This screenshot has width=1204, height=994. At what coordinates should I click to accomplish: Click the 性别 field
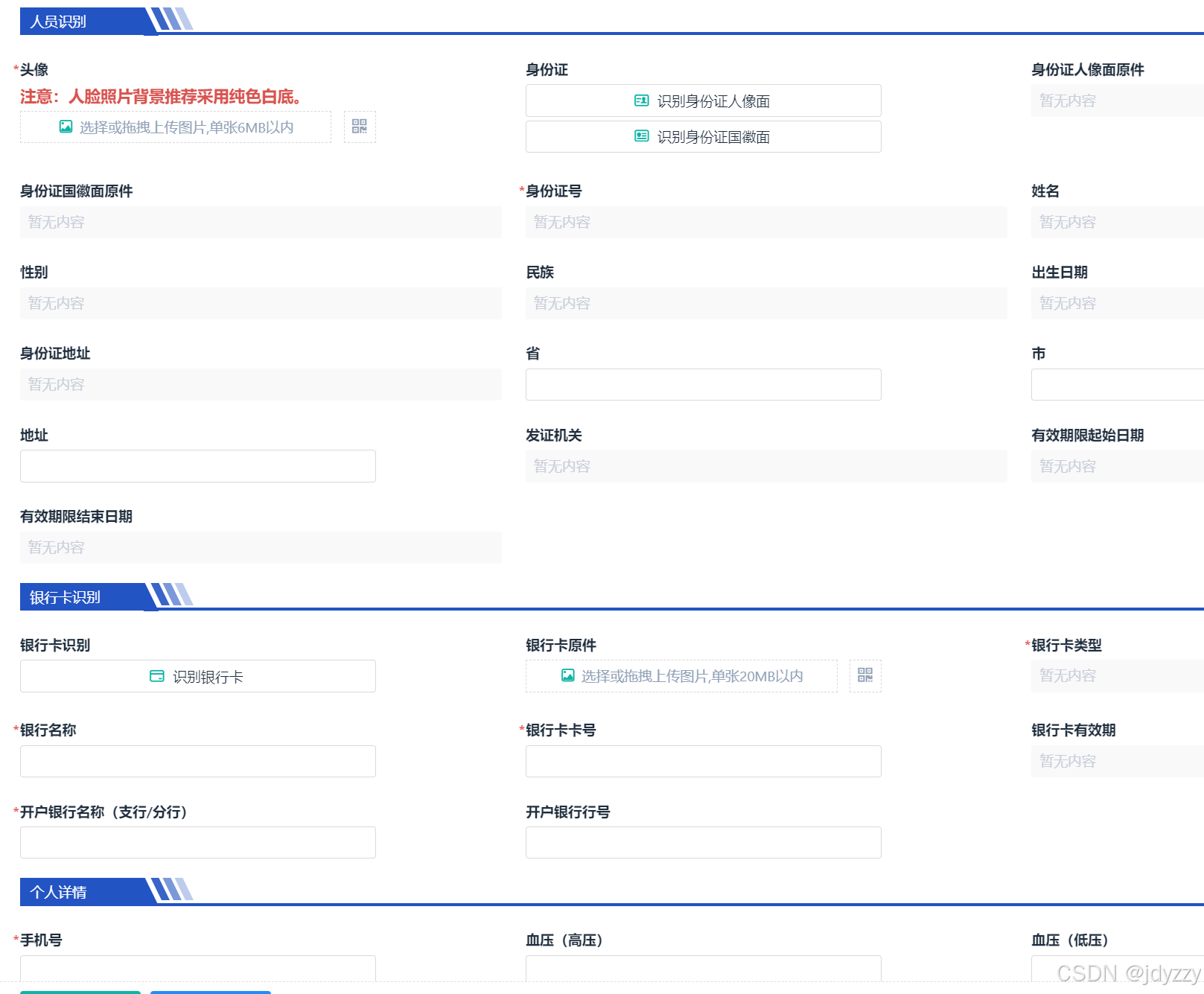[x=261, y=303]
